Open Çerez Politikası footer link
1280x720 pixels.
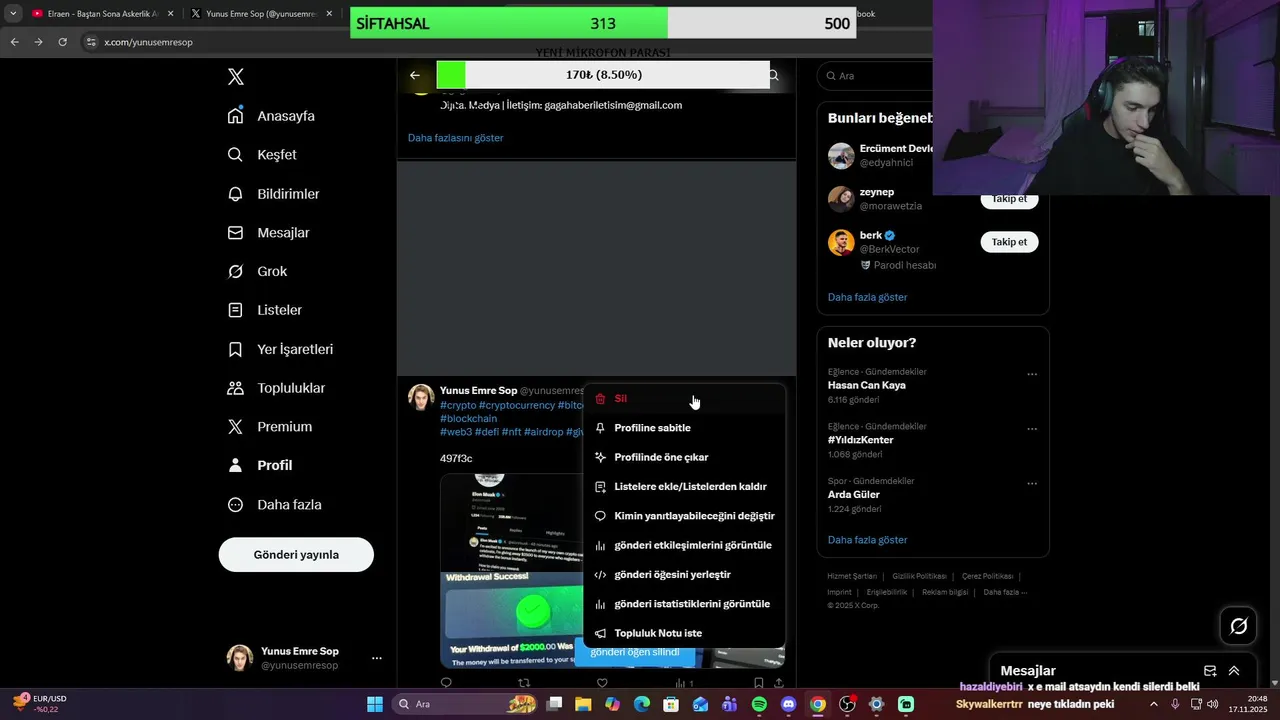tap(987, 576)
